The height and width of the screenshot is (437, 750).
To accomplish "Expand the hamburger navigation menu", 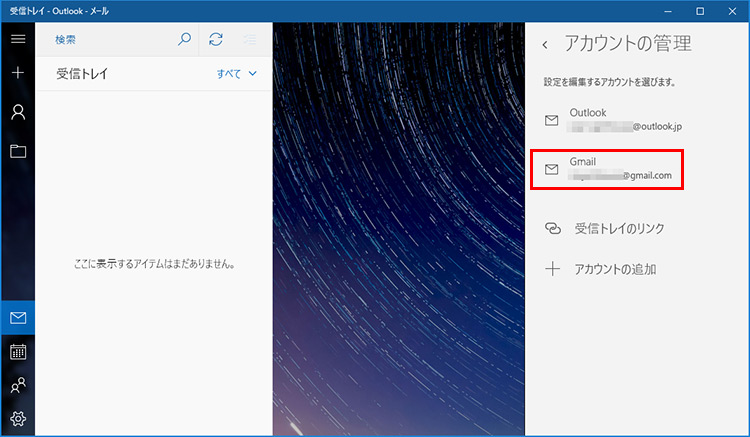I will 17,39.
